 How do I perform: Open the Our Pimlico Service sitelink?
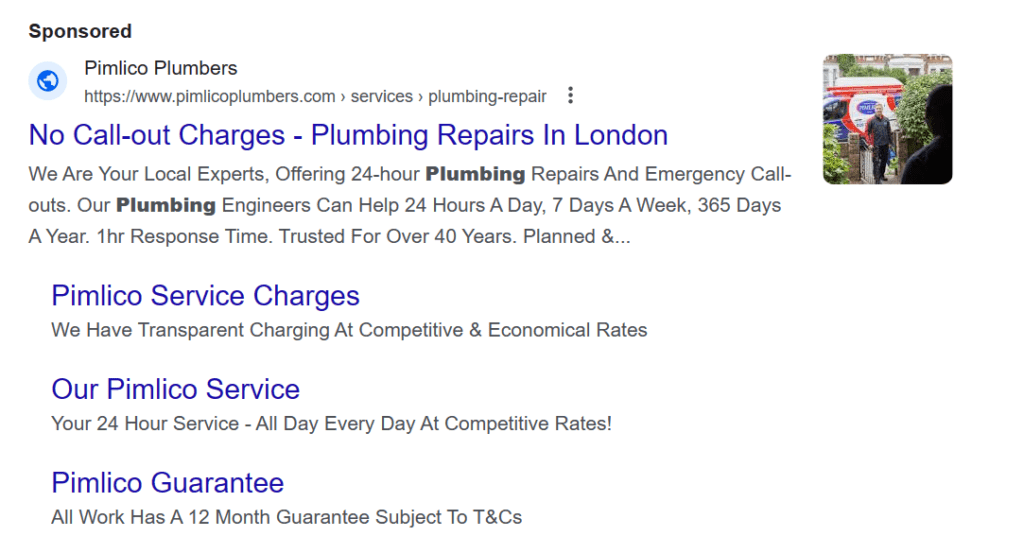click(x=176, y=389)
